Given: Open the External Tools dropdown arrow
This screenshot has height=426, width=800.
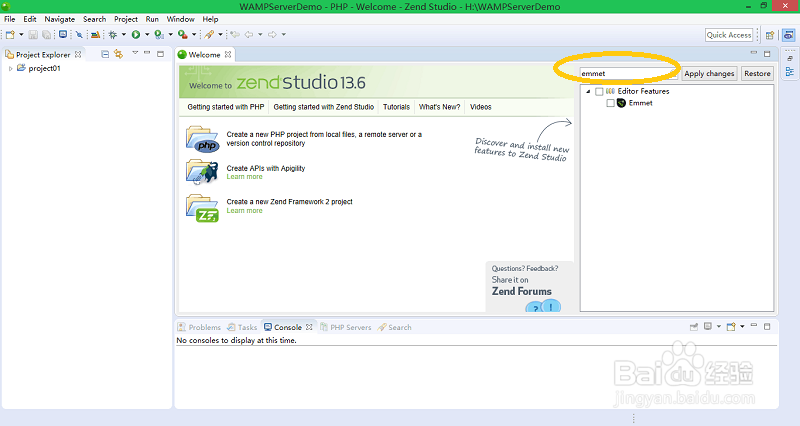Looking at the screenshot, I should 194,35.
